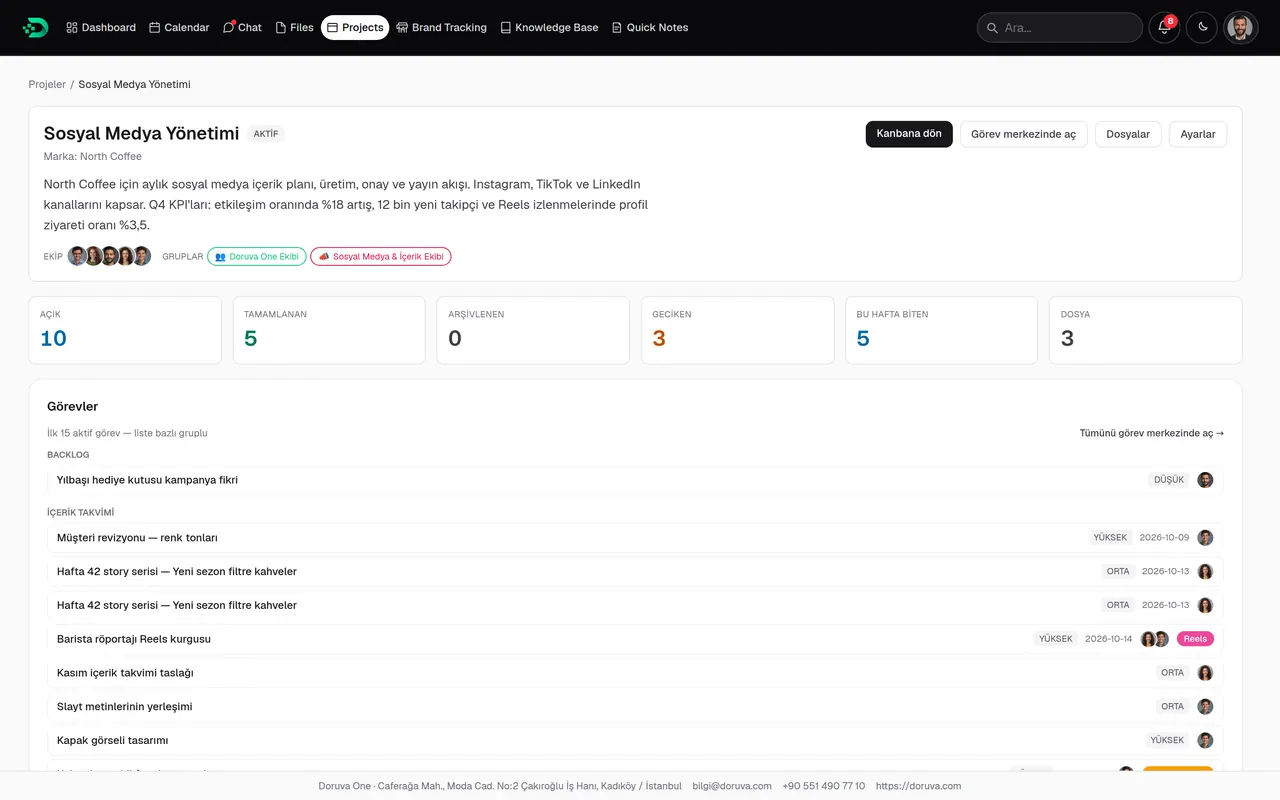
Task: Click assignee avatar on Kapak görseli tasarımı
Action: point(1205,740)
